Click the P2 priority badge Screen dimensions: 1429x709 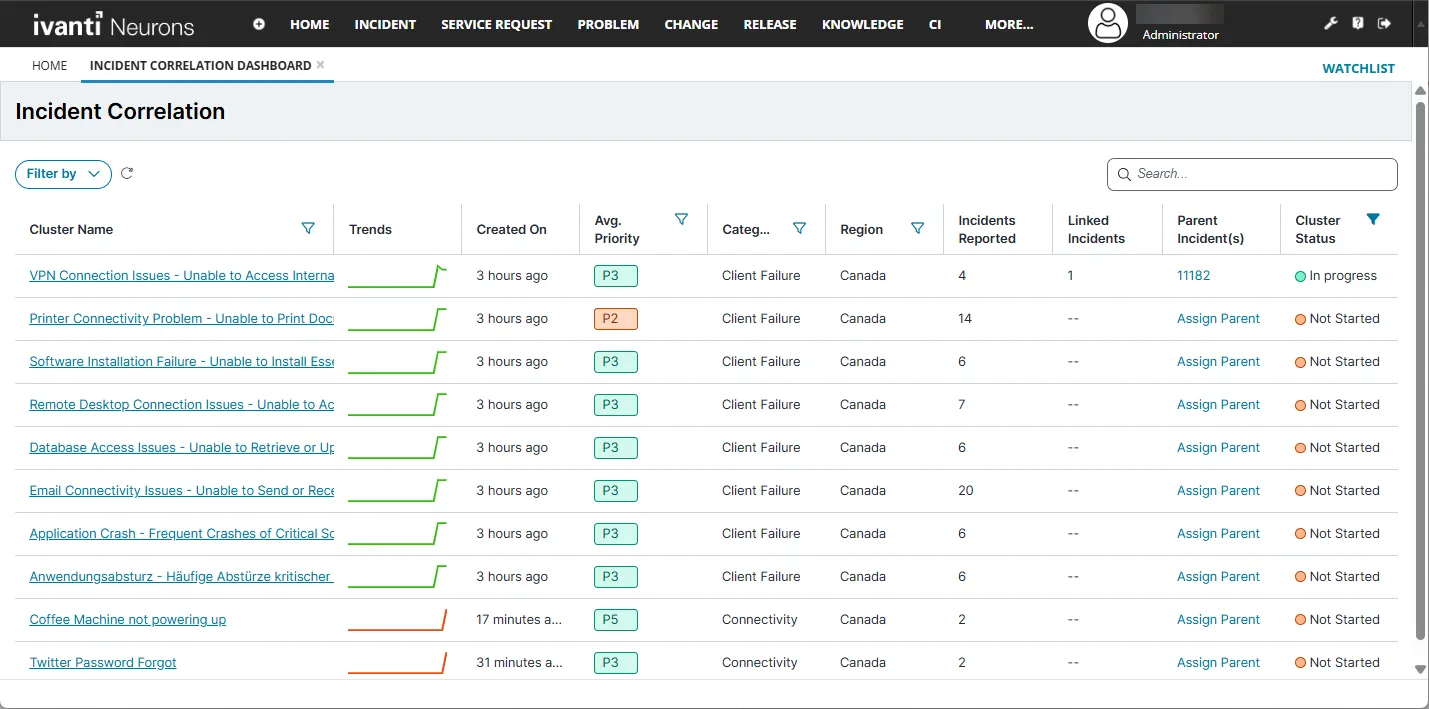point(615,319)
